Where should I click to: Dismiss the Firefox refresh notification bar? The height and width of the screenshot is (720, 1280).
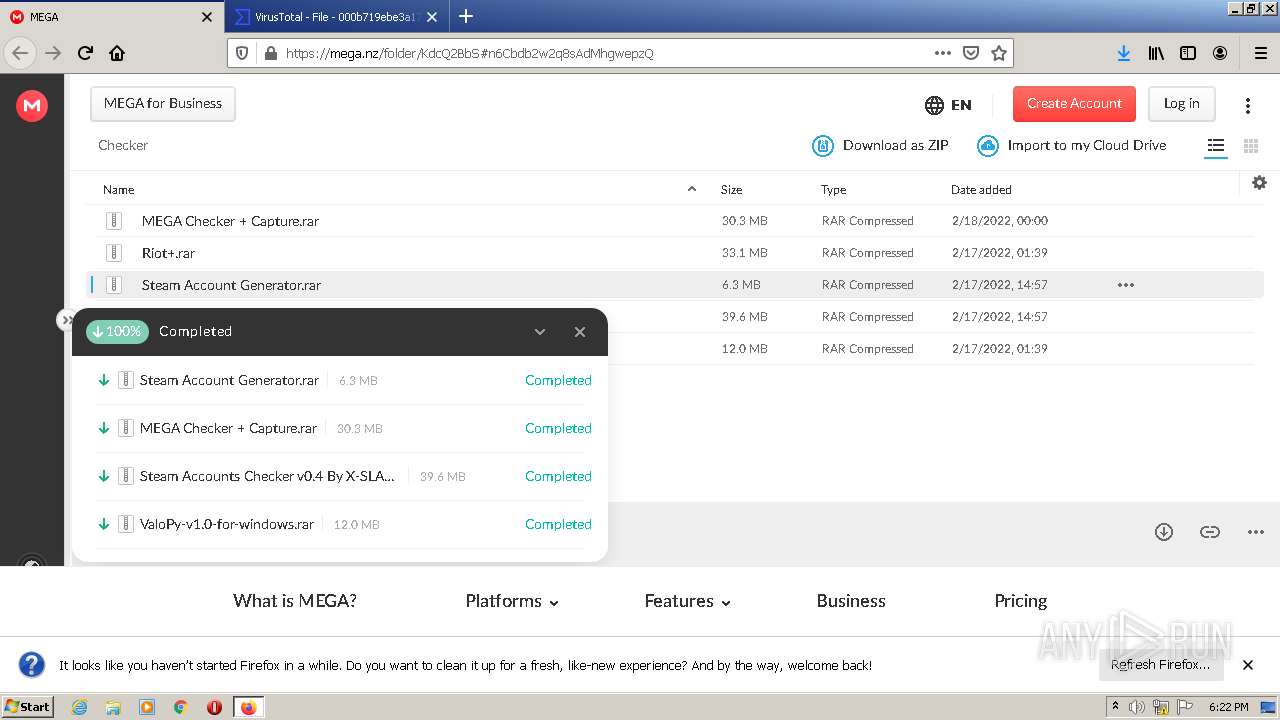point(1248,665)
